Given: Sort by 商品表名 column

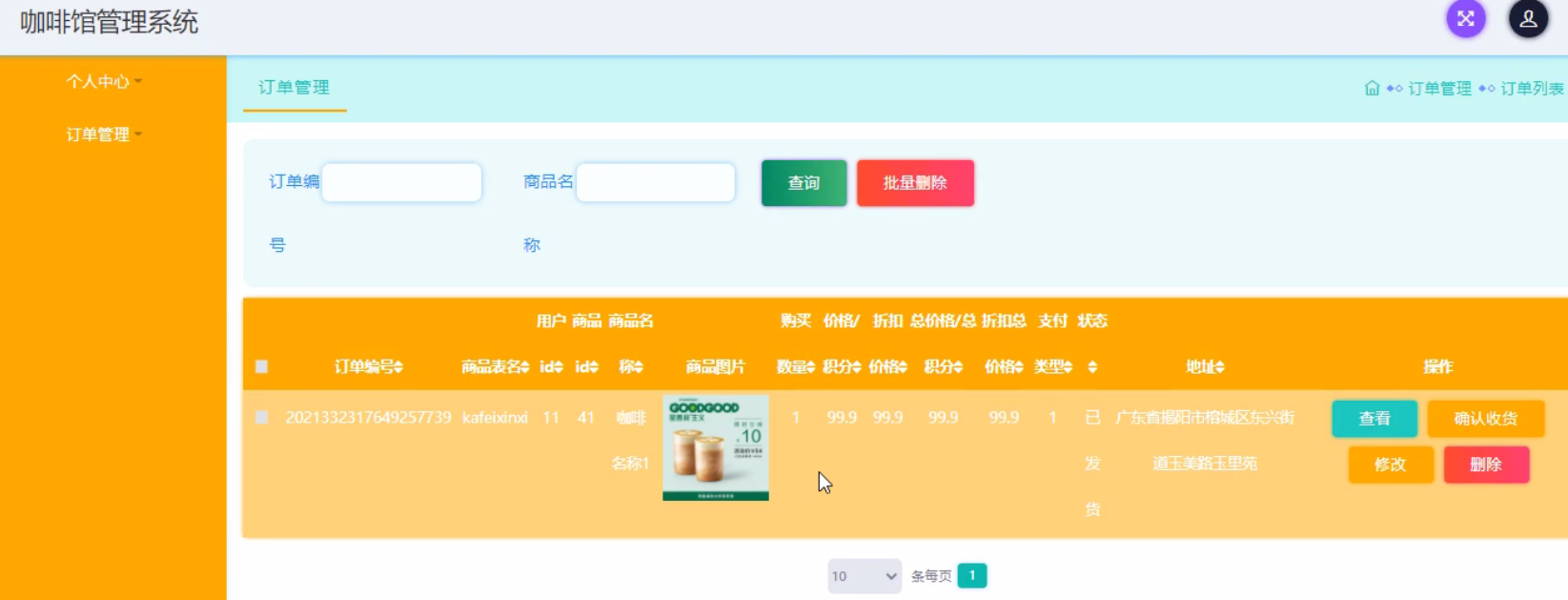Looking at the screenshot, I should tap(495, 366).
